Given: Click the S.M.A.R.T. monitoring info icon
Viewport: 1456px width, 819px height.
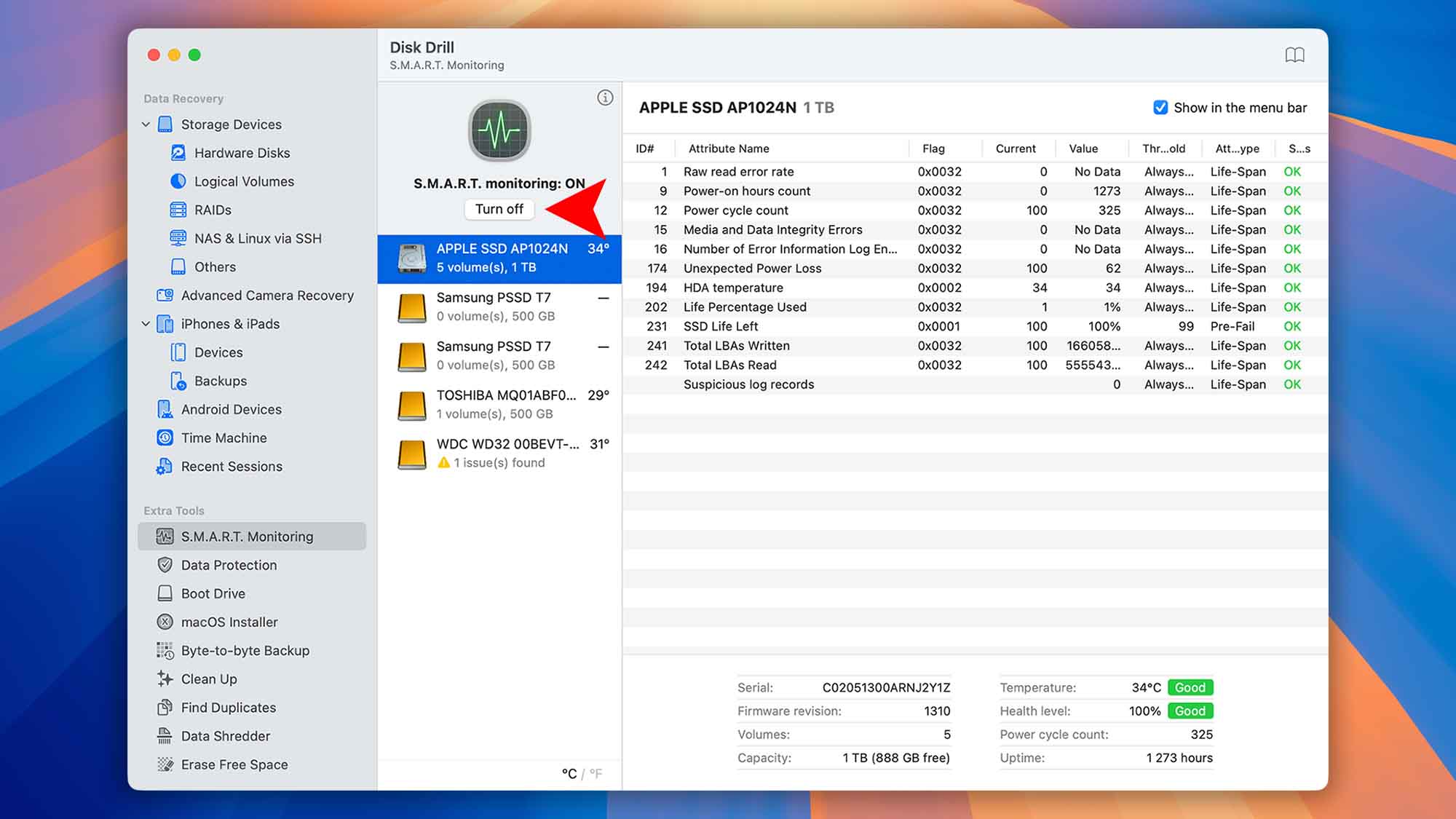Looking at the screenshot, I should coord(605,96).
